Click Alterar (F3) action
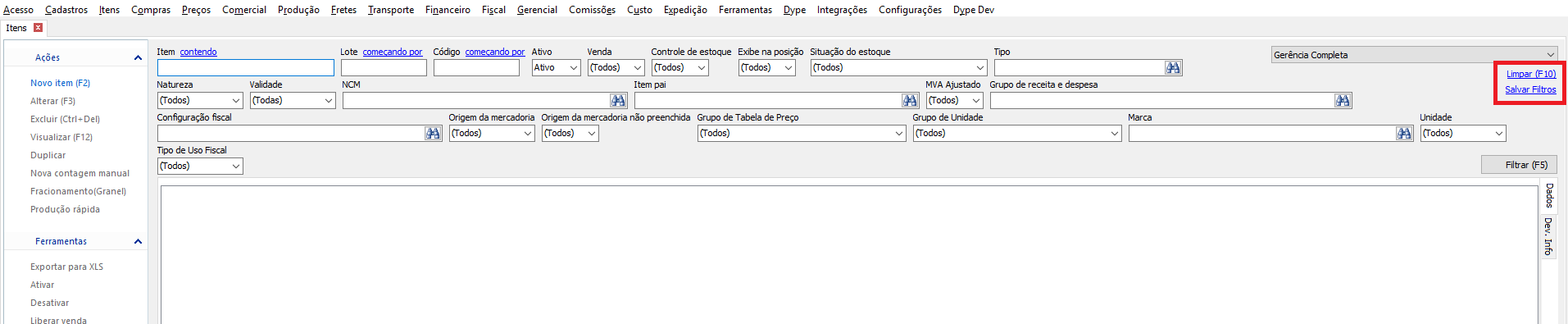1568x324 pixels. pyautogui.click(x=52, y=101)
